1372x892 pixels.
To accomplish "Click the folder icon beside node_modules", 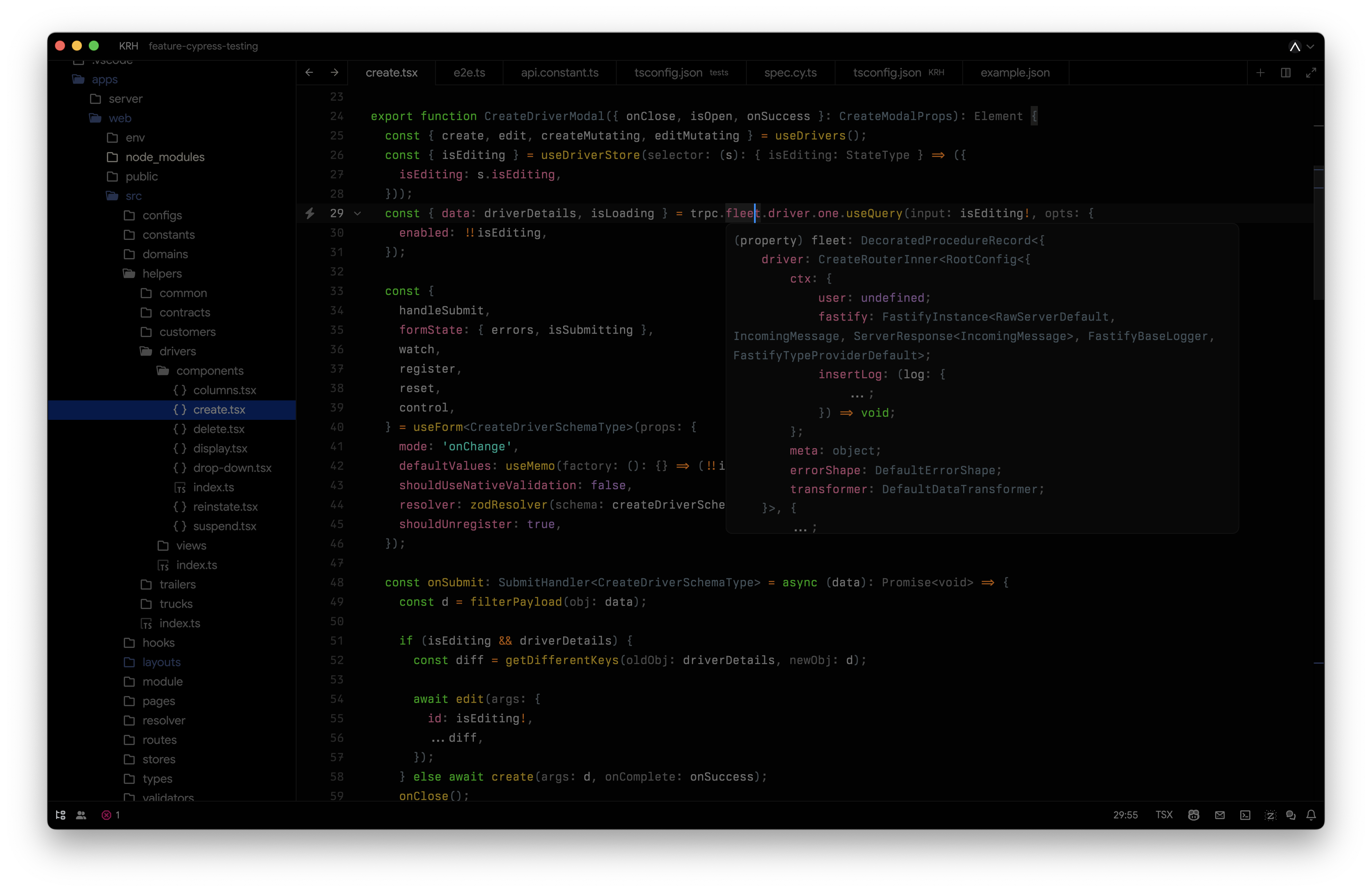I will tap(112, 157).
